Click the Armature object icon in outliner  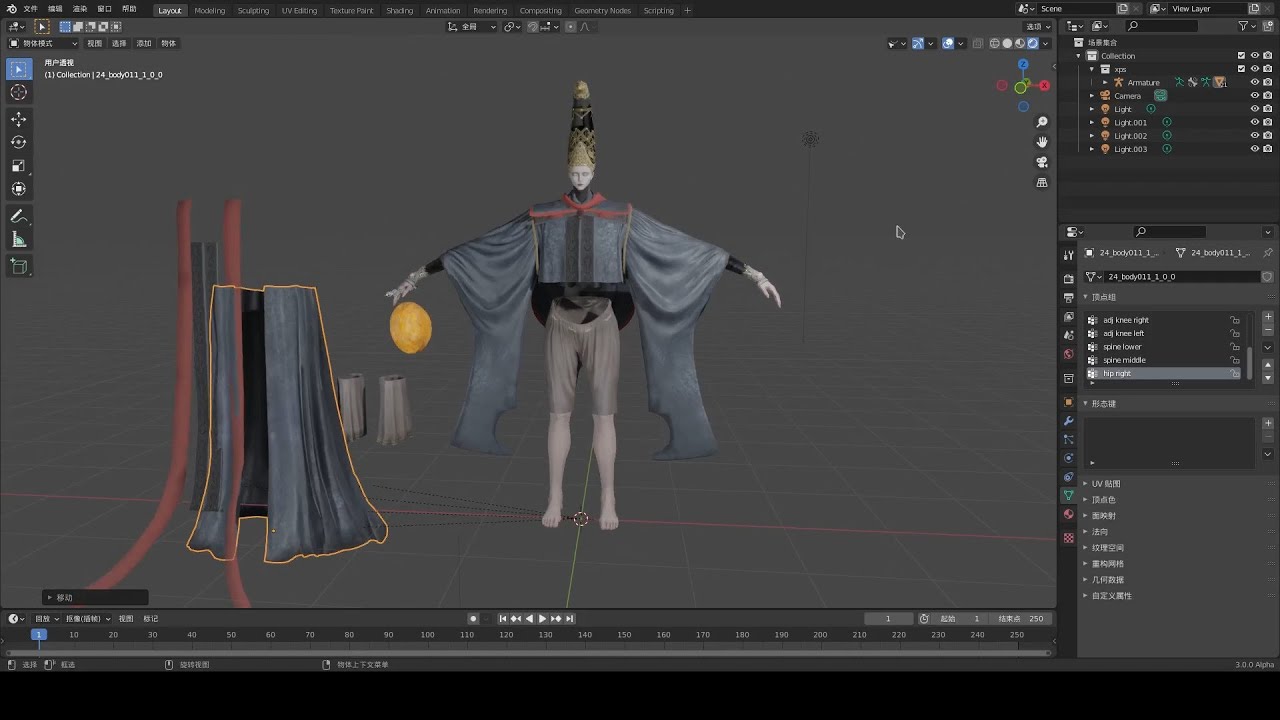1118,83
